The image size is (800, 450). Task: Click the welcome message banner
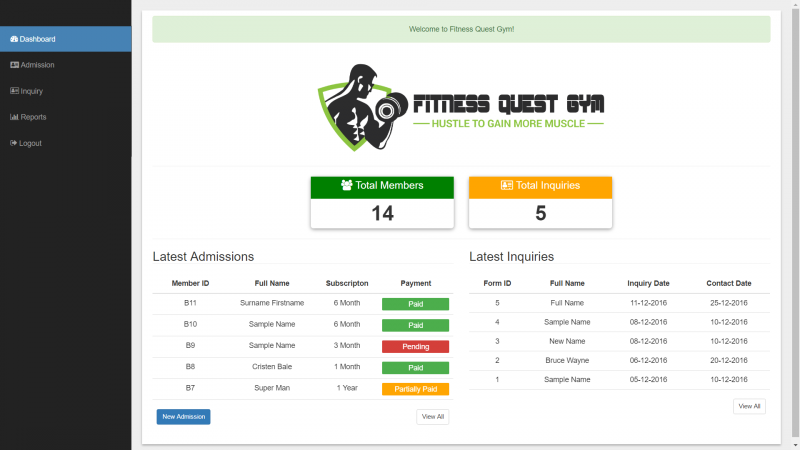461,29
